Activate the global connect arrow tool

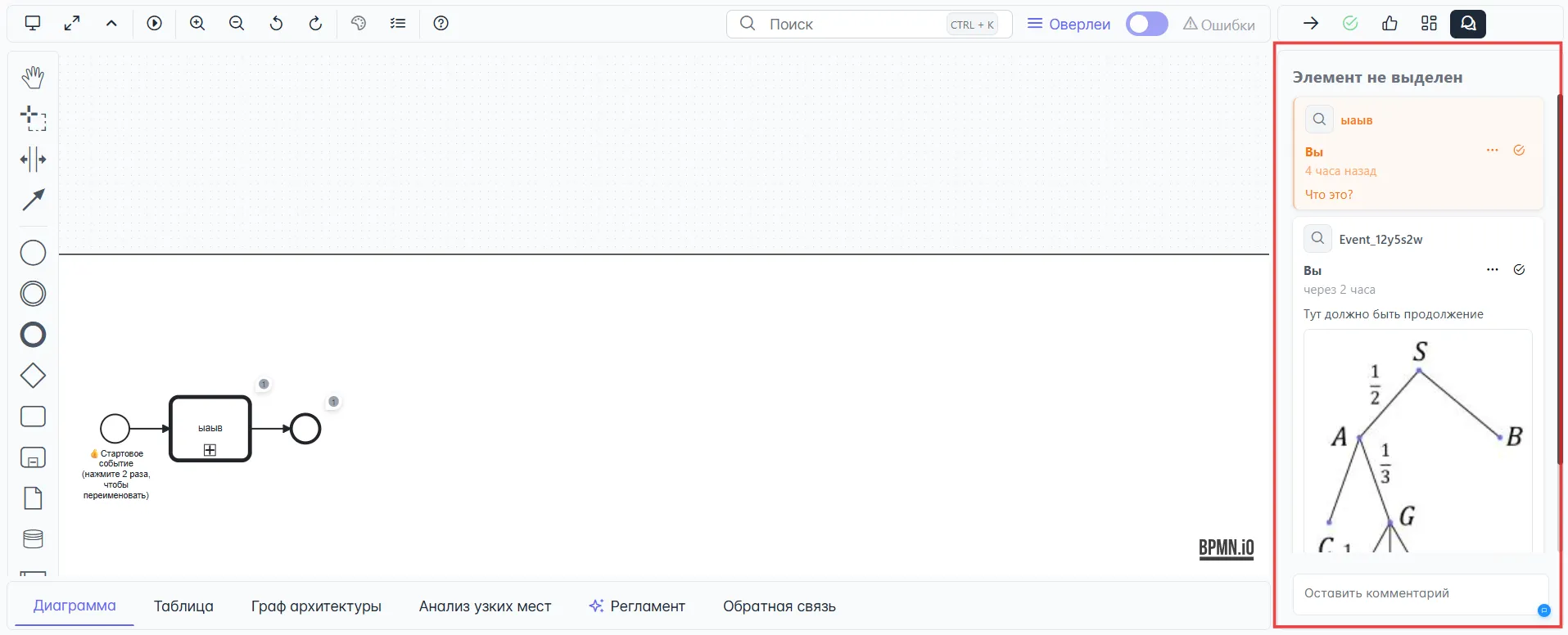coord(33,200)
